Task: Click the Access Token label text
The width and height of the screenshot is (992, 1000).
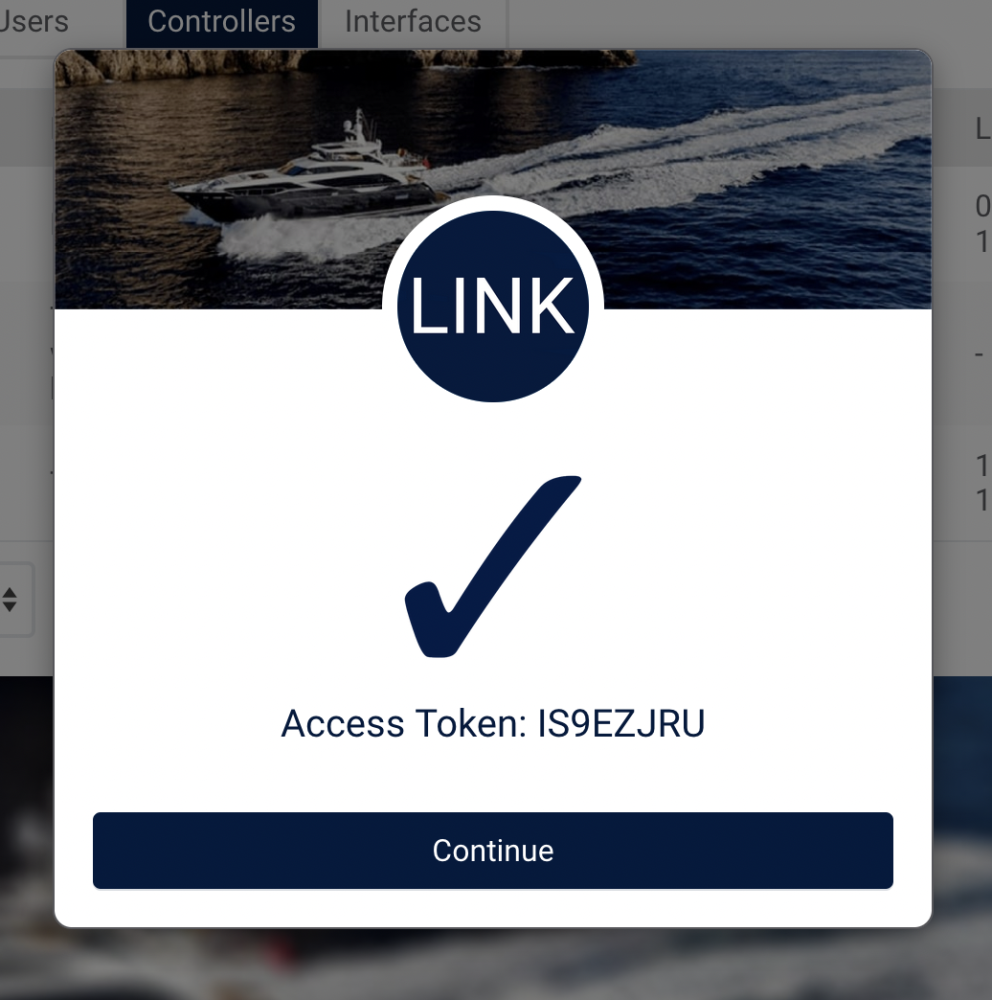Action: (x=406, y=724)
